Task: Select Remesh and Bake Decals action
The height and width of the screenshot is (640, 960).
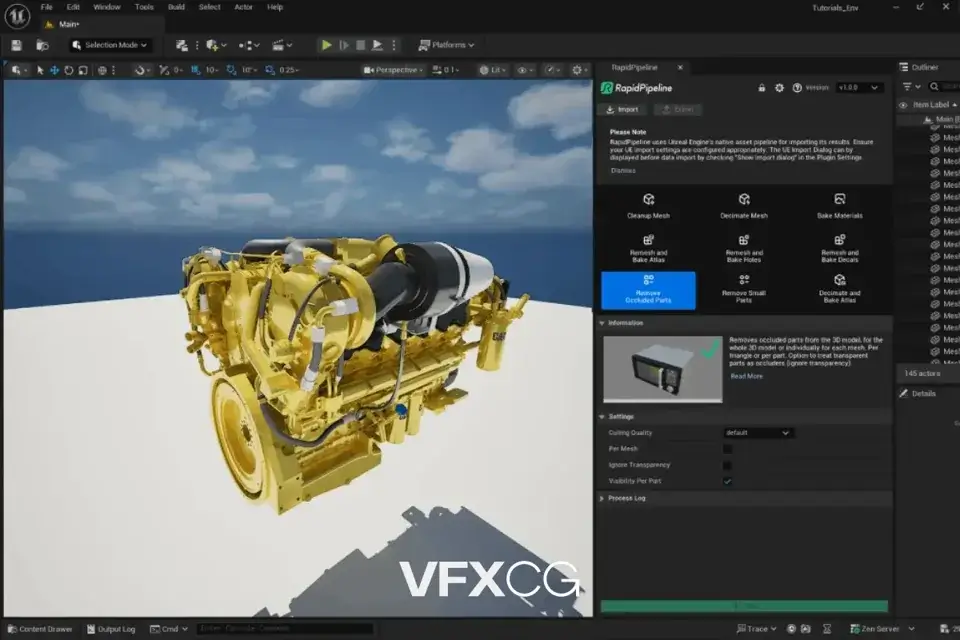Action: (839, 249)
